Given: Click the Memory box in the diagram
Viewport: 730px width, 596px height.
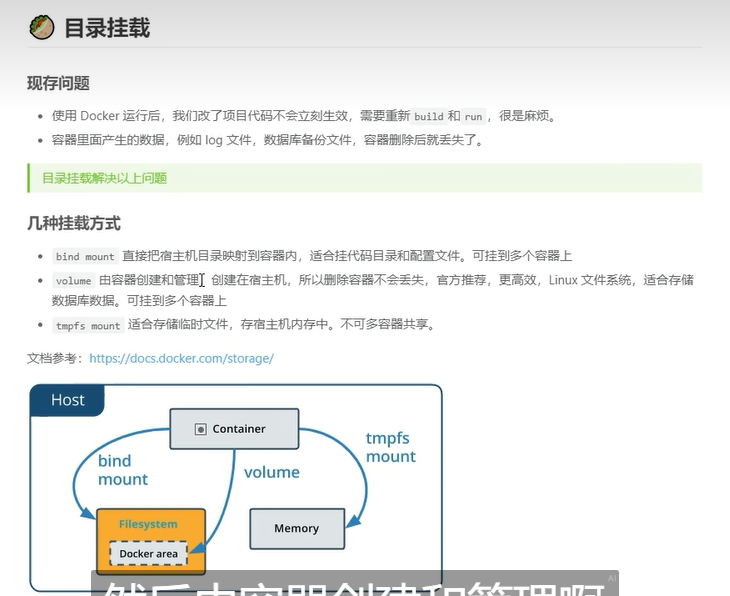Looking at the screenshot, I should [x=297, y=528].
